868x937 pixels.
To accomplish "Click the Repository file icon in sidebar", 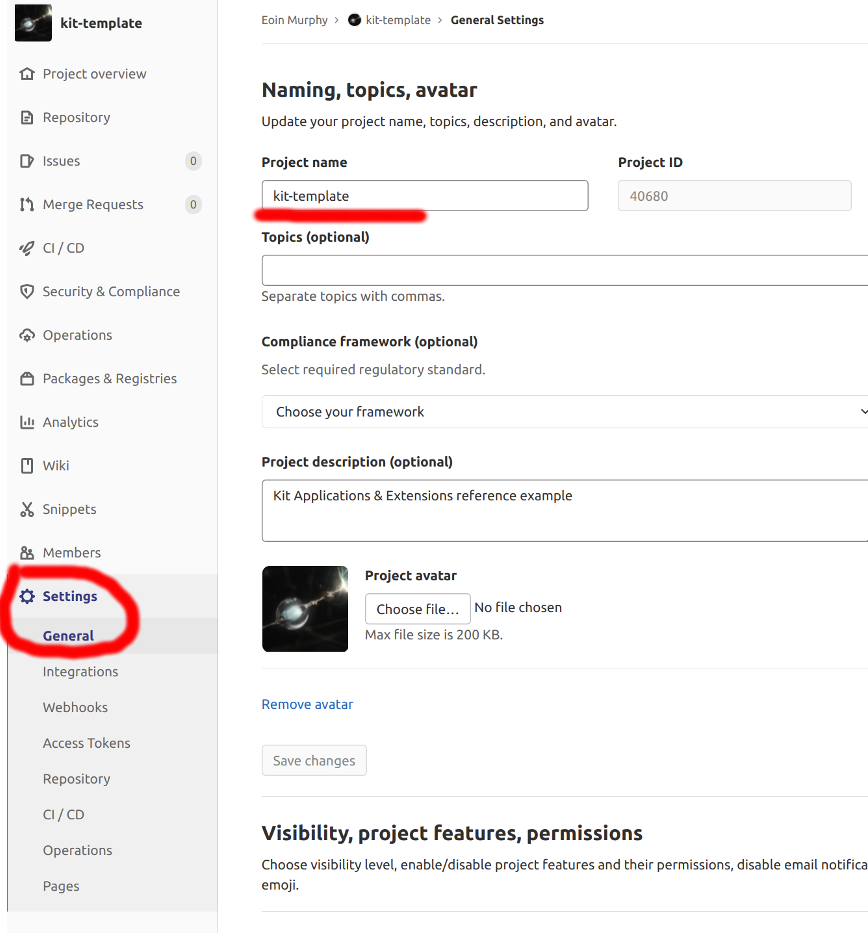I will [x=27, y=118].
